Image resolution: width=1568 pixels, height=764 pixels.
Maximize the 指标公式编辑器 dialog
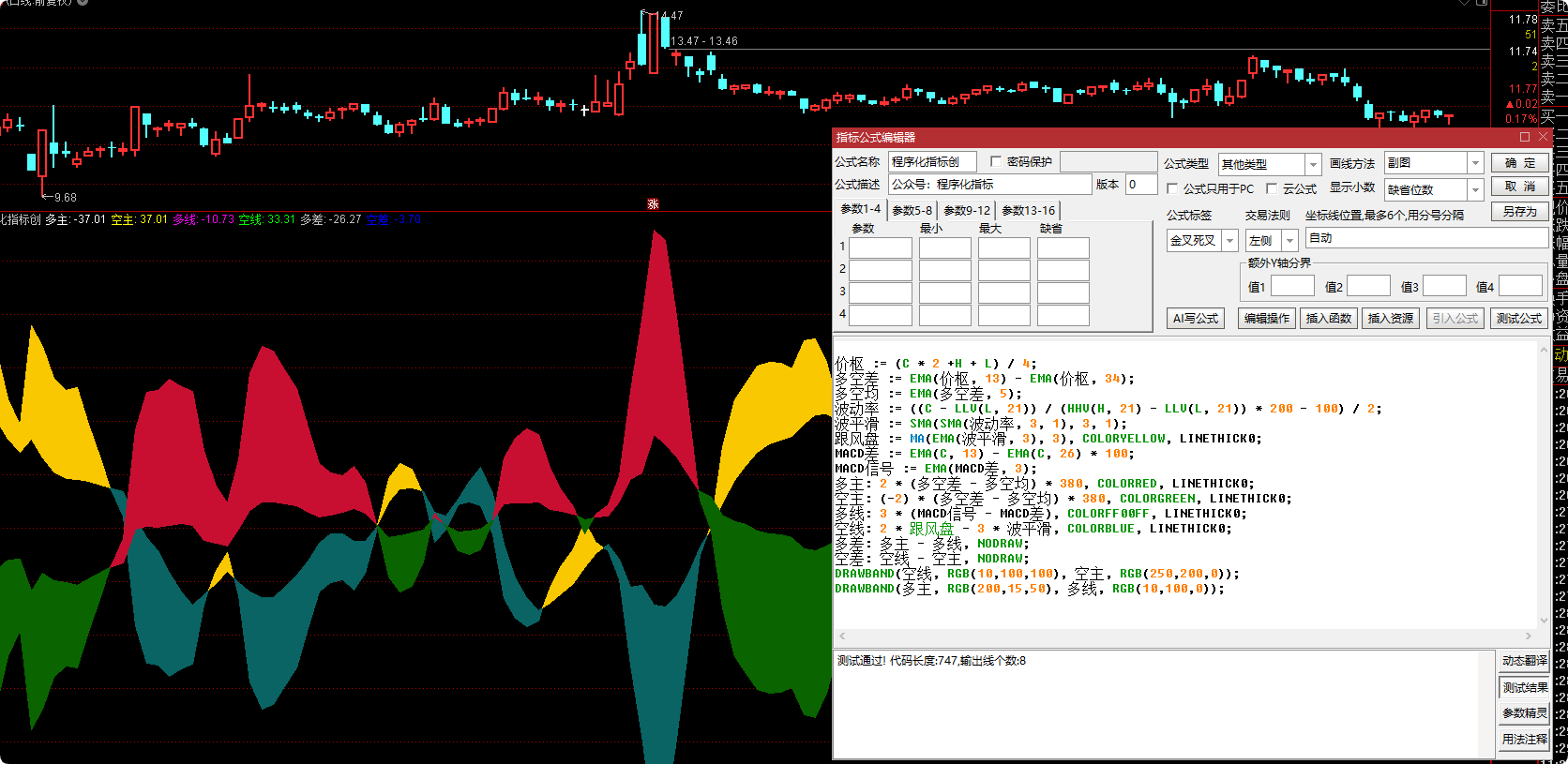coord(1525,137)
